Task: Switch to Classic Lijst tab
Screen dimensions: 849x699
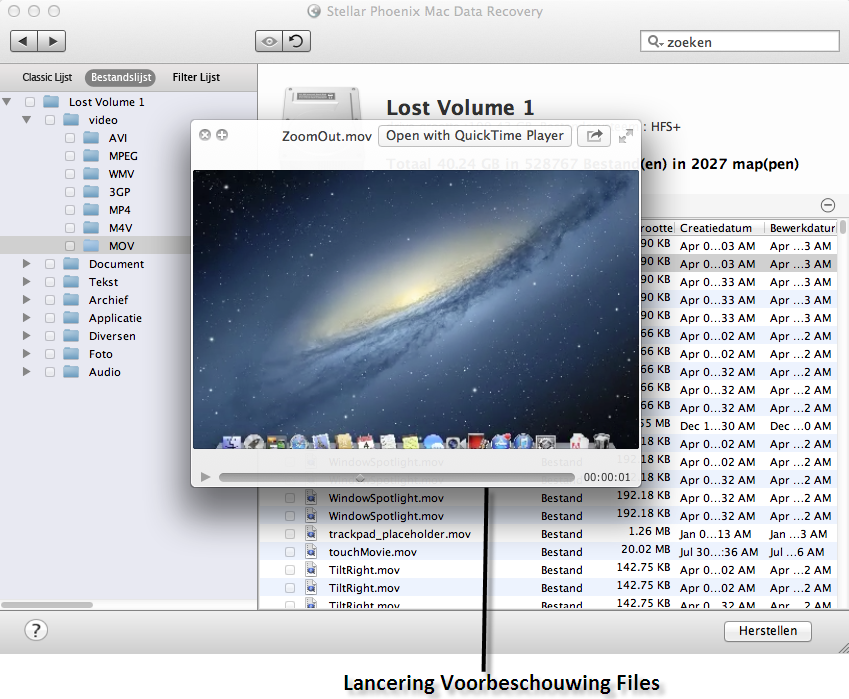Action: [47, 77]
